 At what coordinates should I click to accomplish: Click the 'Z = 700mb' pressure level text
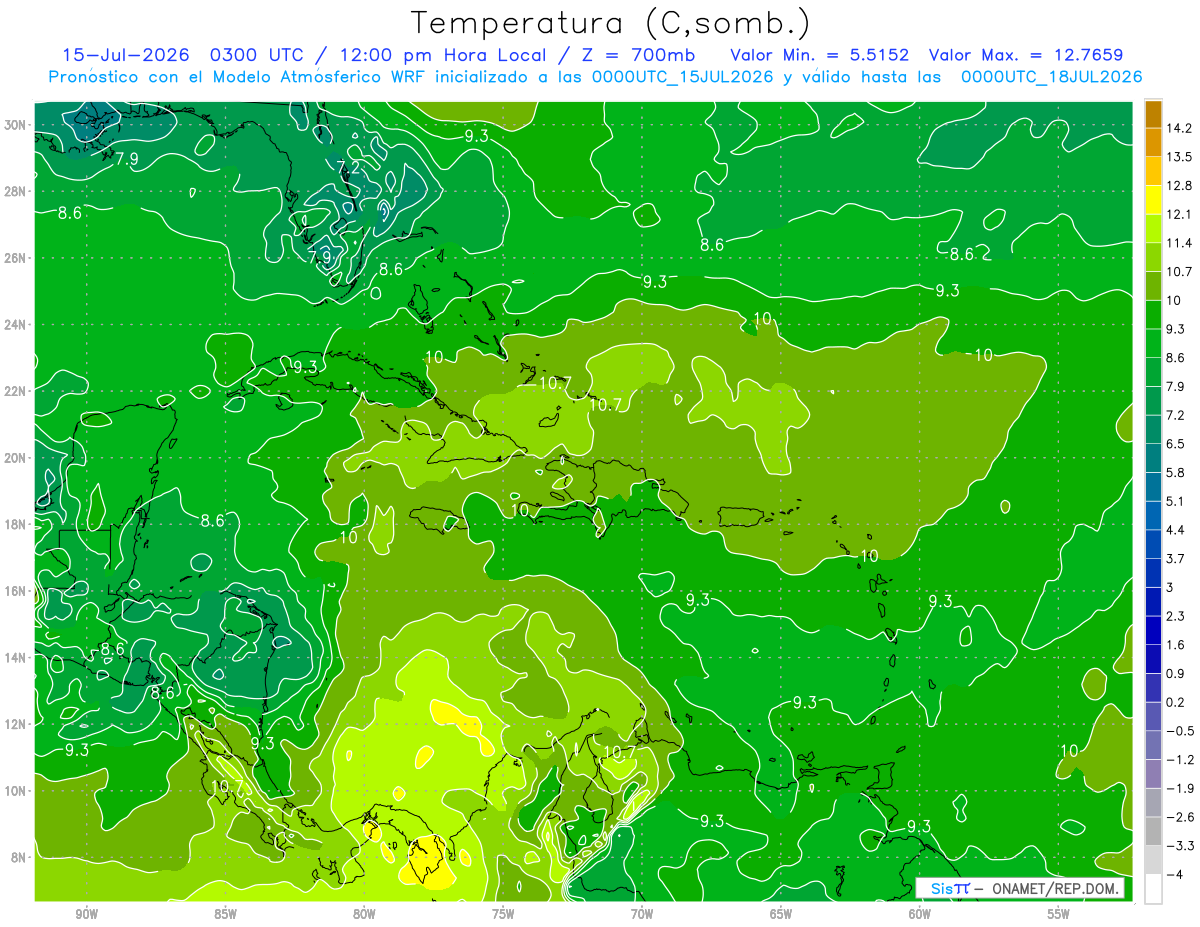coord(634,54)
